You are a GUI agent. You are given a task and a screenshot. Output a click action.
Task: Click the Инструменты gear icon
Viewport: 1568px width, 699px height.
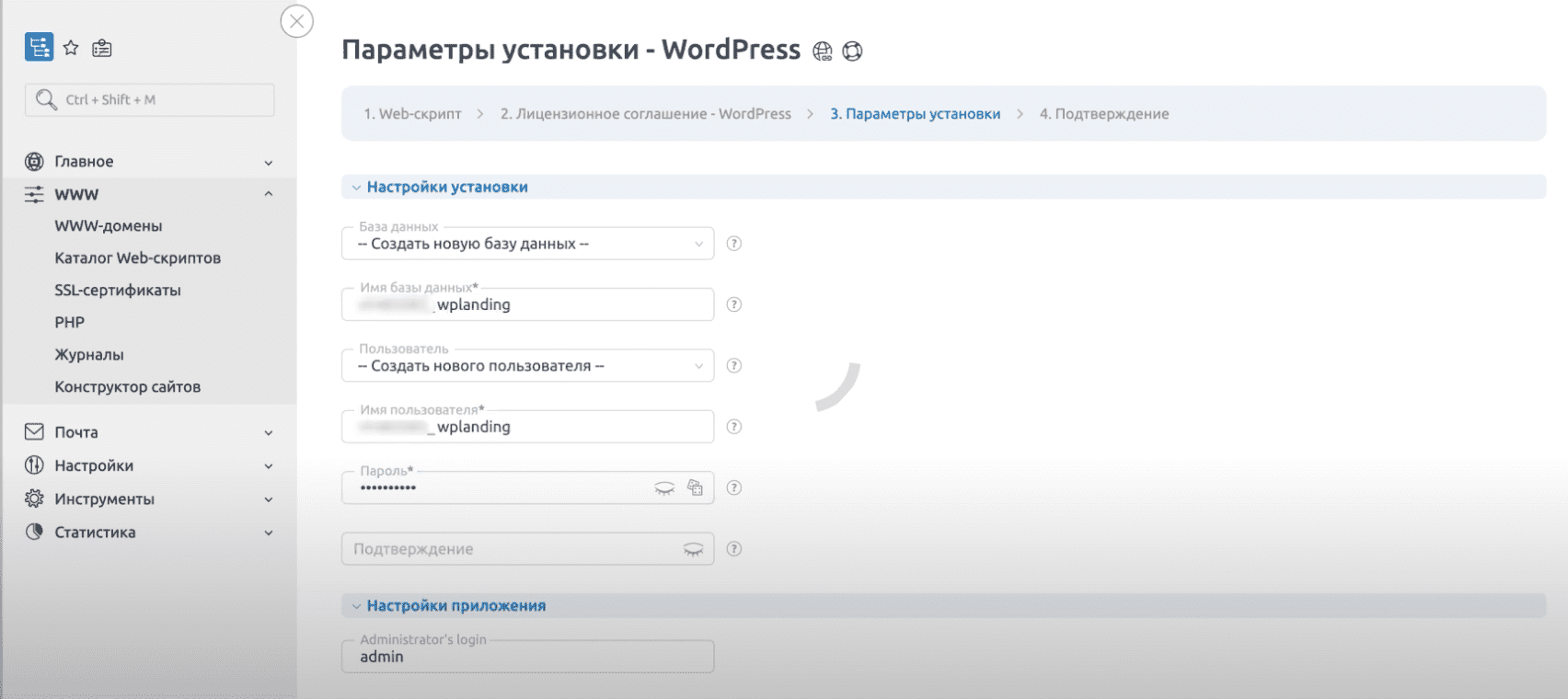[34, 498]
